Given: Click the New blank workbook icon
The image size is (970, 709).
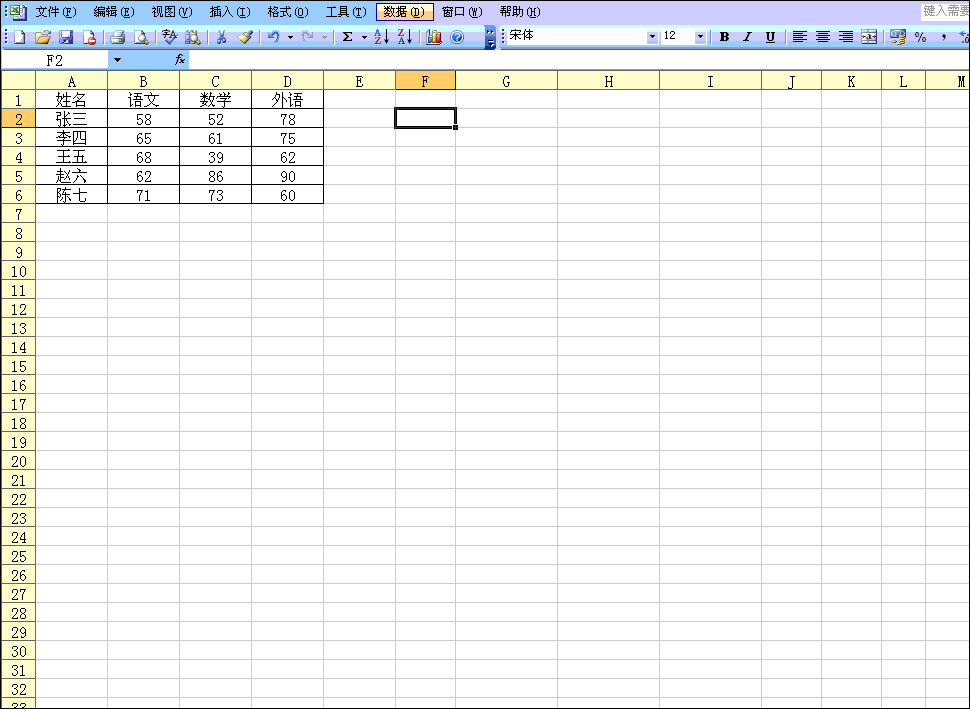Looking at the screenshot, I should pyautogui.click(x=19, y=37).
